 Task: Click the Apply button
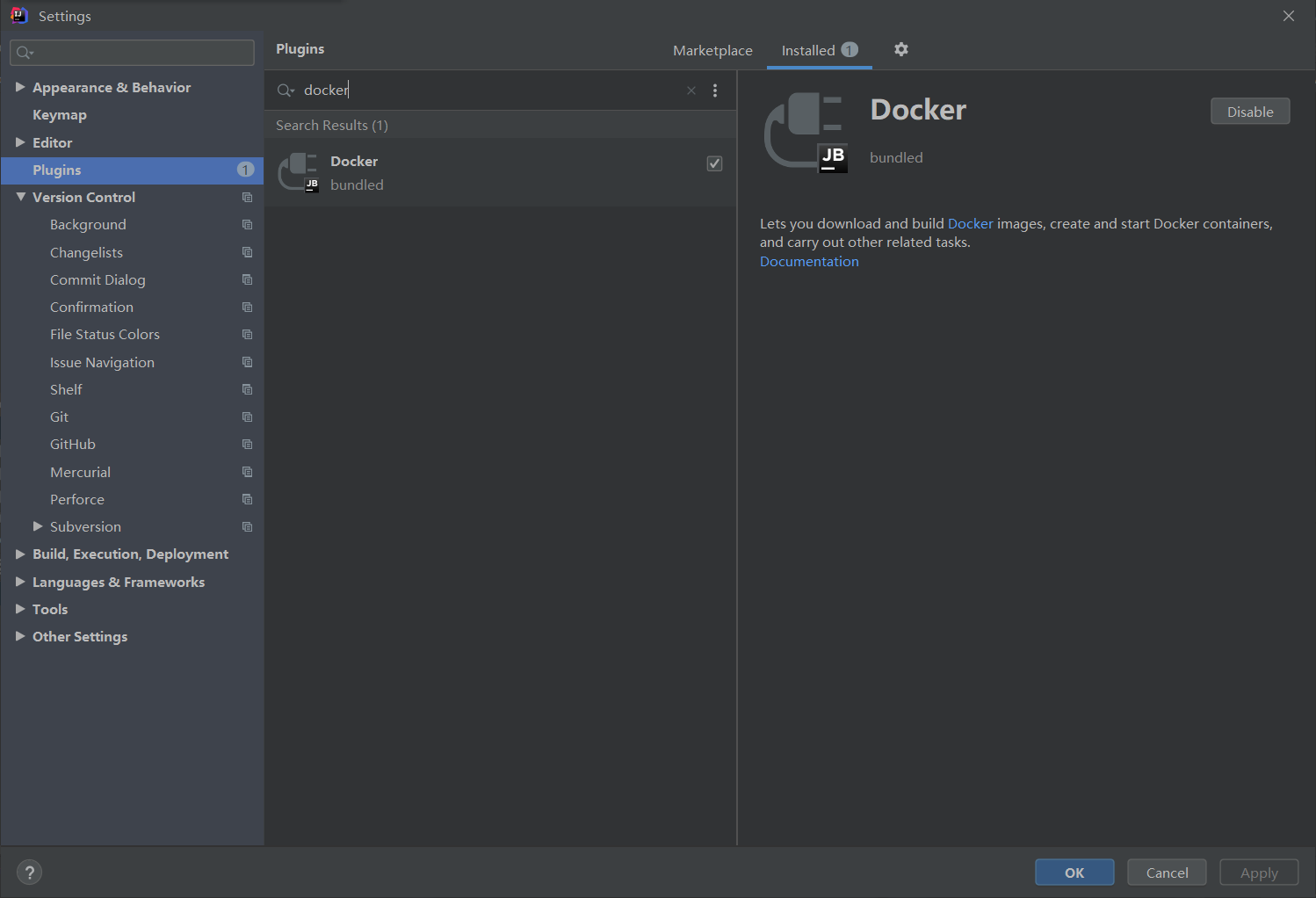click(x=1259, y=873)
